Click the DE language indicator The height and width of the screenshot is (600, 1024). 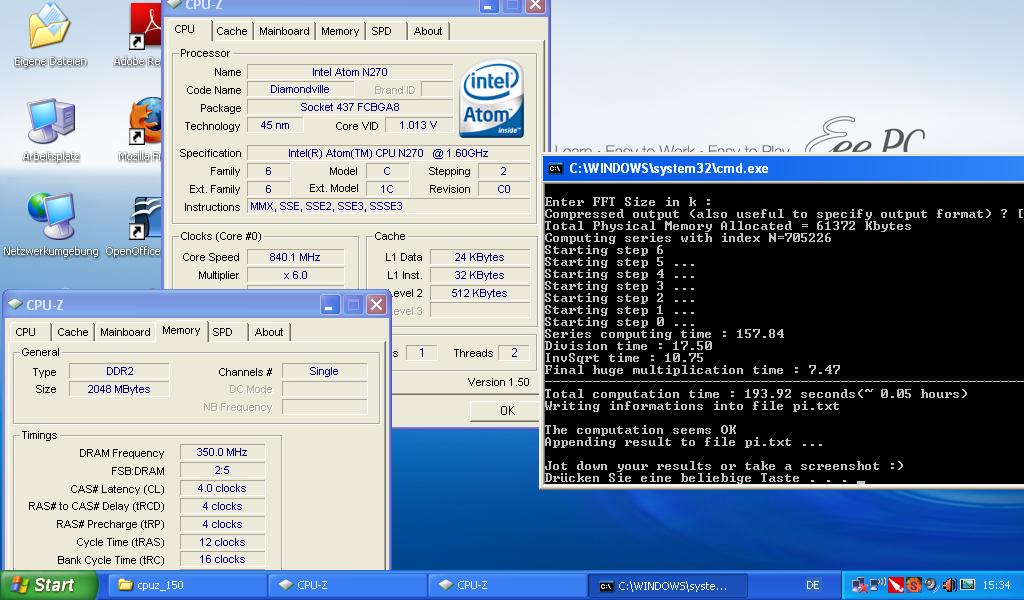point(812,585)
